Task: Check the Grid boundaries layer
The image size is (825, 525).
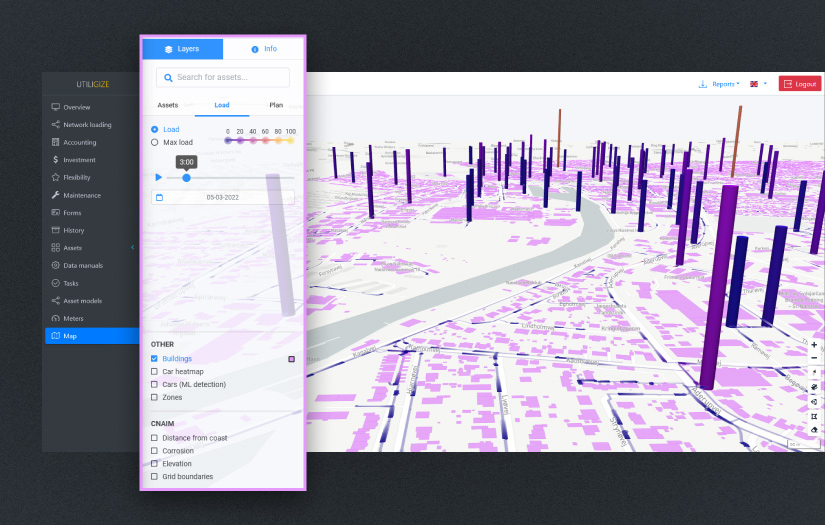Action: [154, 477]
